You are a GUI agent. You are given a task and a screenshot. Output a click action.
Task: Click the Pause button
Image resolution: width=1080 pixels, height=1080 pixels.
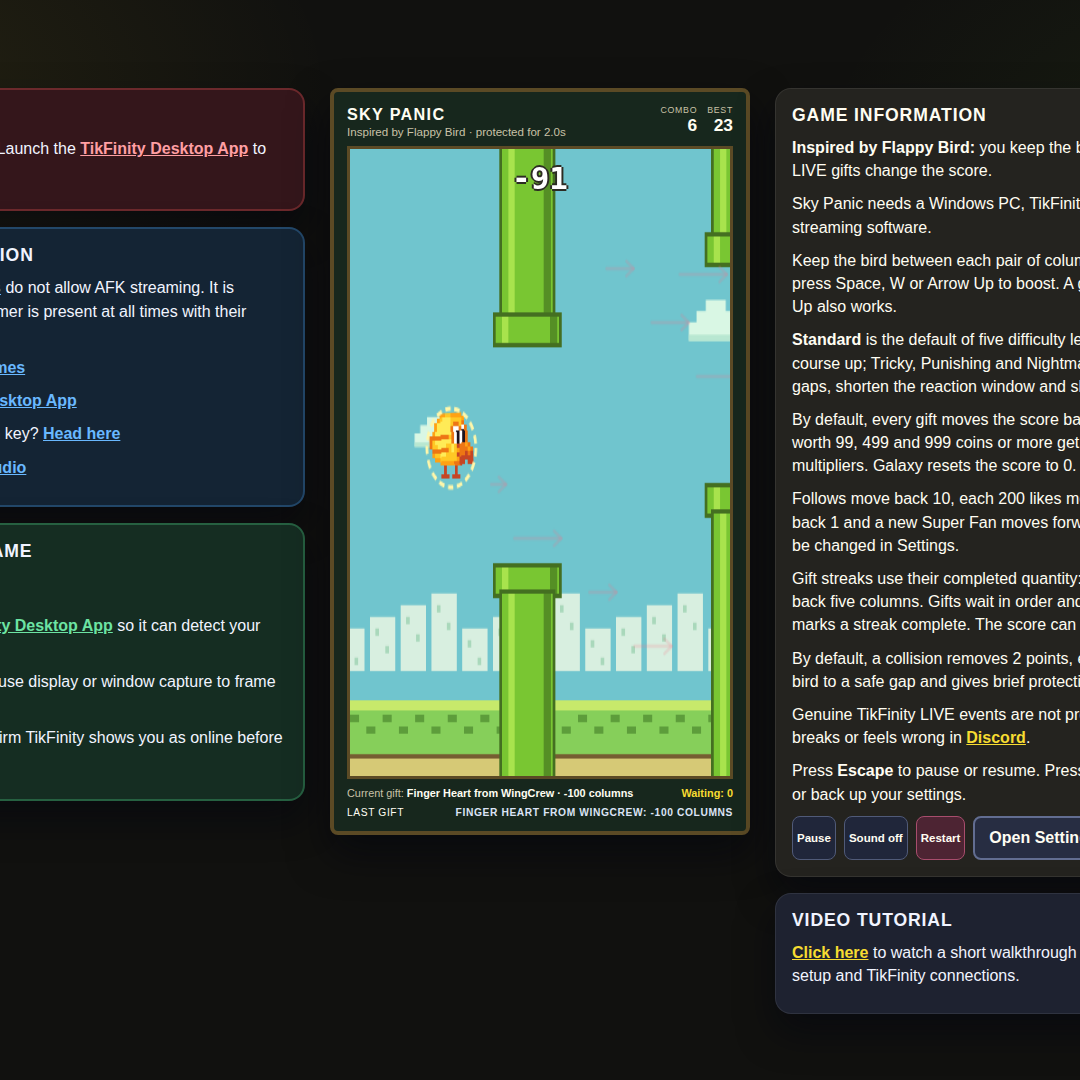pyautogui.click(x=813, y=838)
